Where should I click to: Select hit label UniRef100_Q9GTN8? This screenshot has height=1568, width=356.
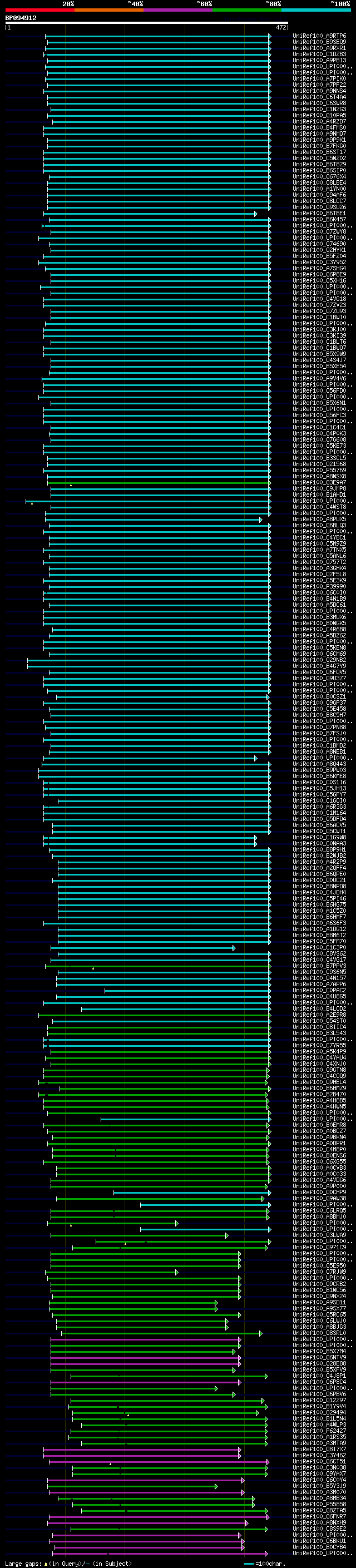click(319, 1070)
